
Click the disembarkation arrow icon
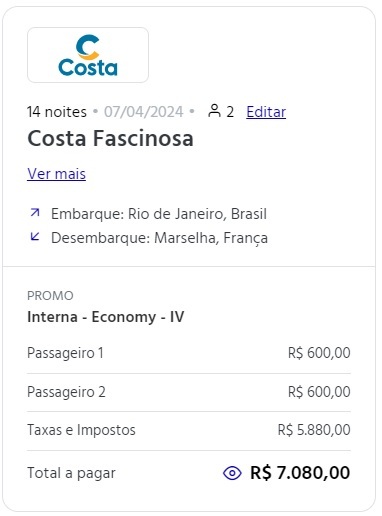35,237
